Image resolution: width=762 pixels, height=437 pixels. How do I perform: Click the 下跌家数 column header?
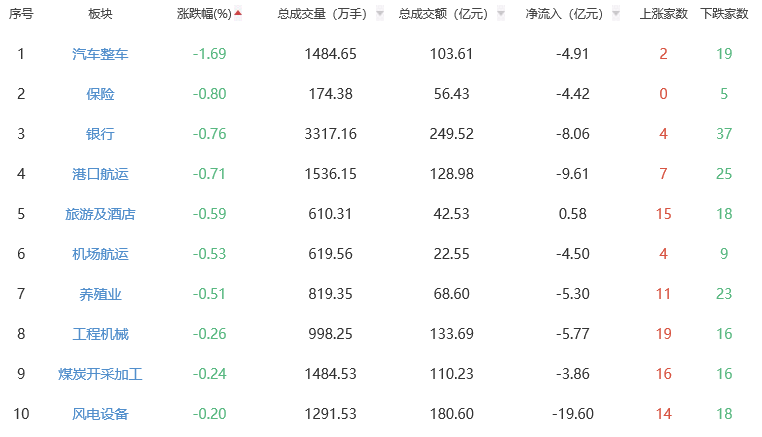coord(724,14)
